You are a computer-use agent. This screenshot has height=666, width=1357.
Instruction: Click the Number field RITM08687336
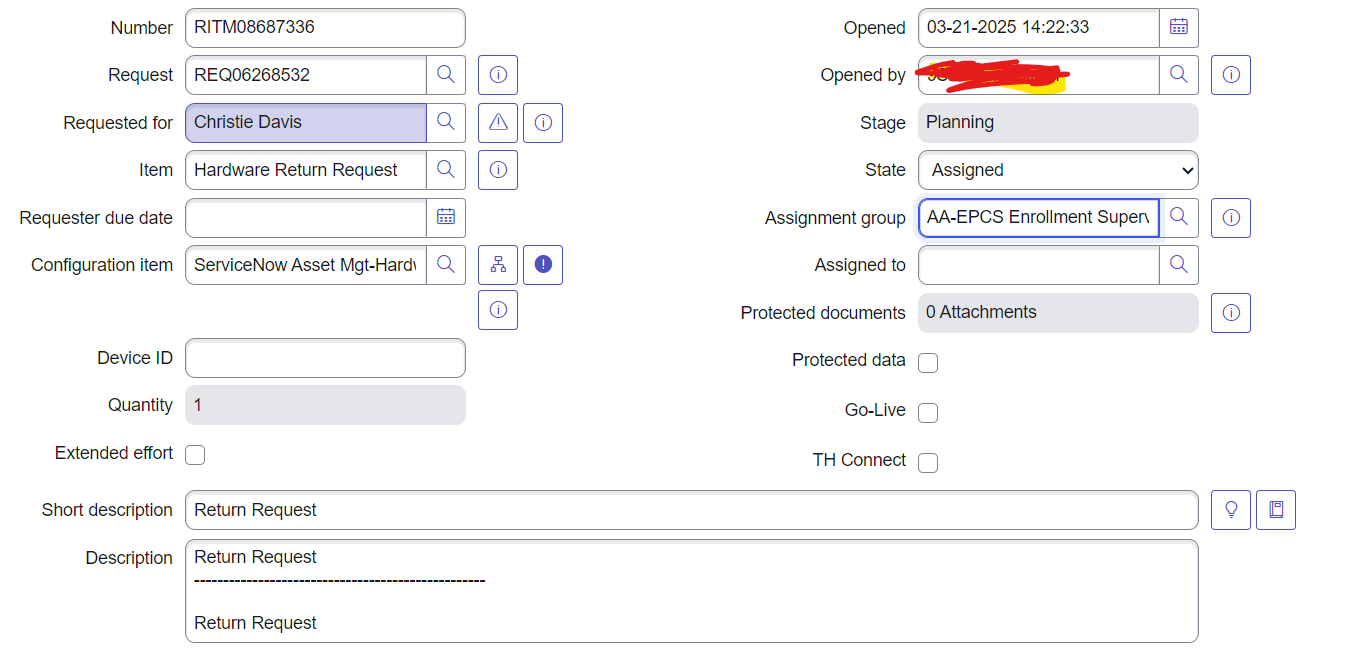click(325, 28)
